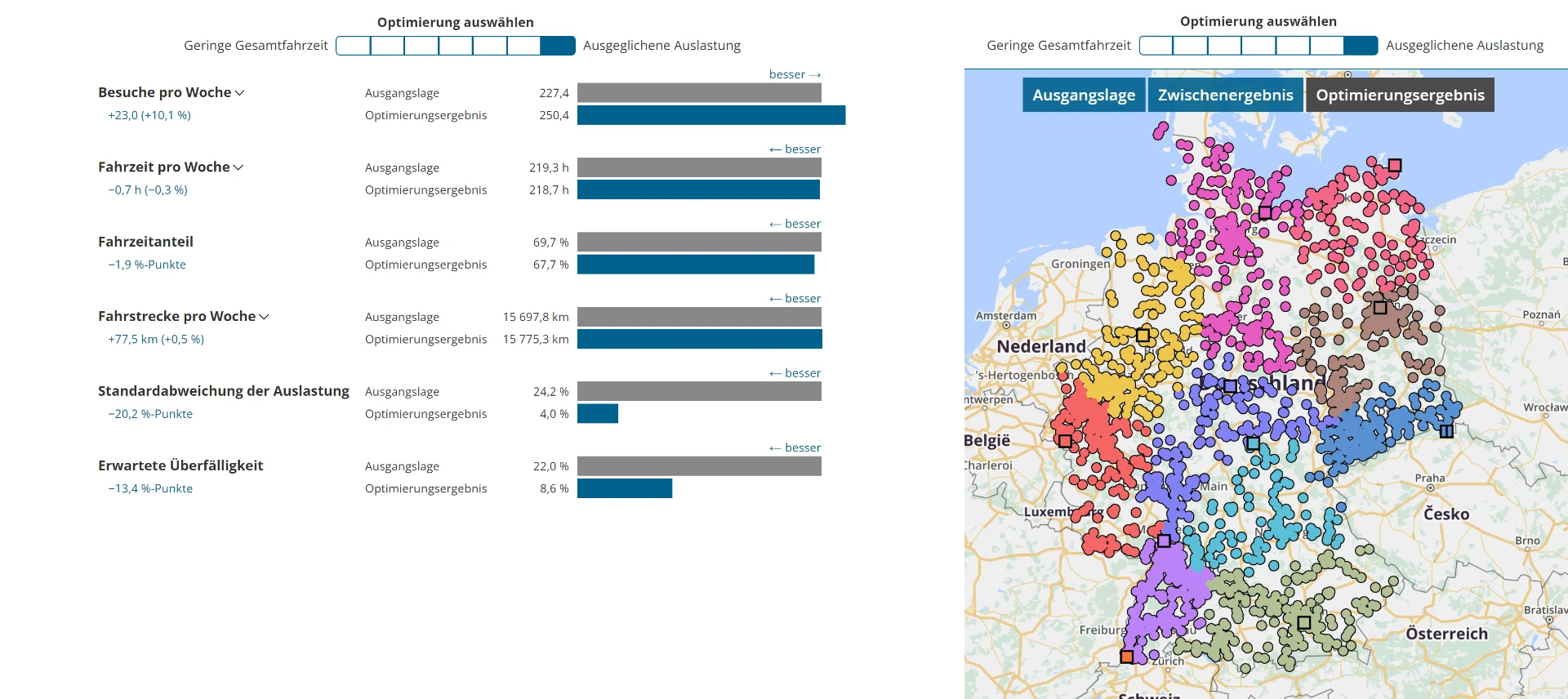This screenshot has width=1568, height=699.
Task: Click 'Optimierung auswählen' heading in left panel
Action: [x=456, y=22]
